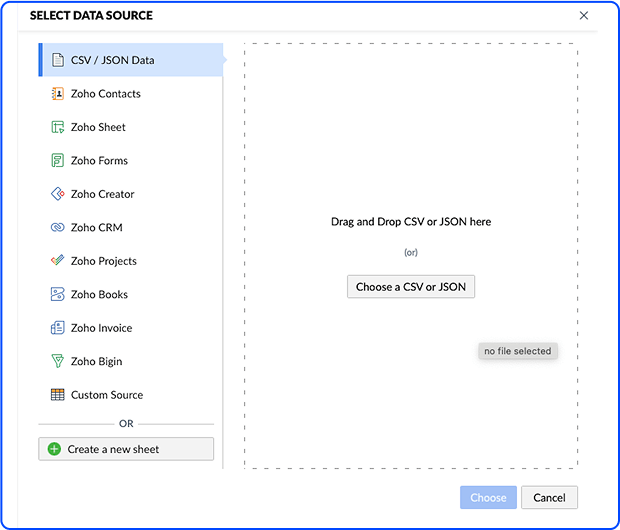Screen dimensions: 620x530
Task: Choose Zoho Sheet from source list
Action: (131, 127)
